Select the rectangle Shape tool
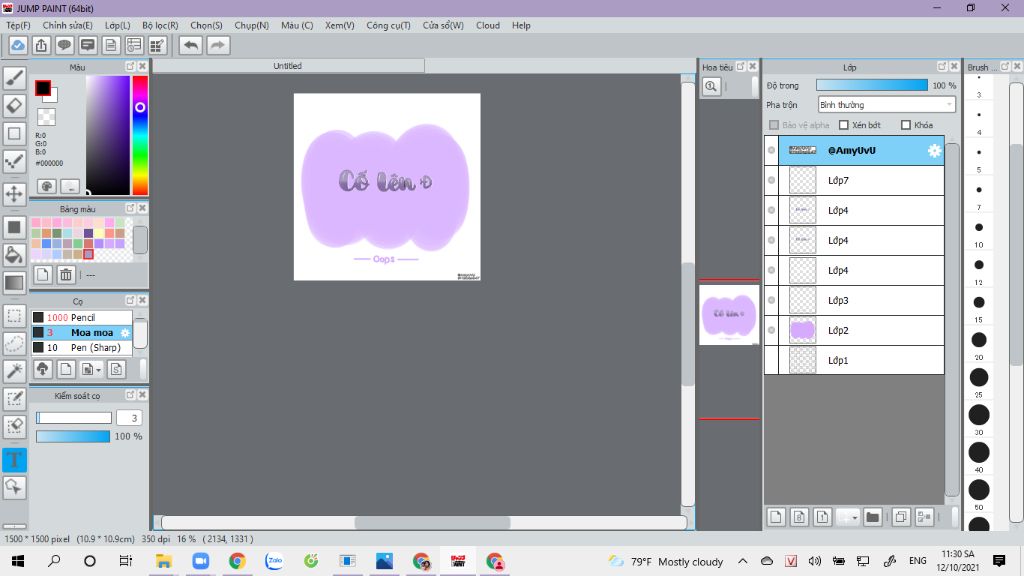The image size is (1024, 576). tap(14, 134)
